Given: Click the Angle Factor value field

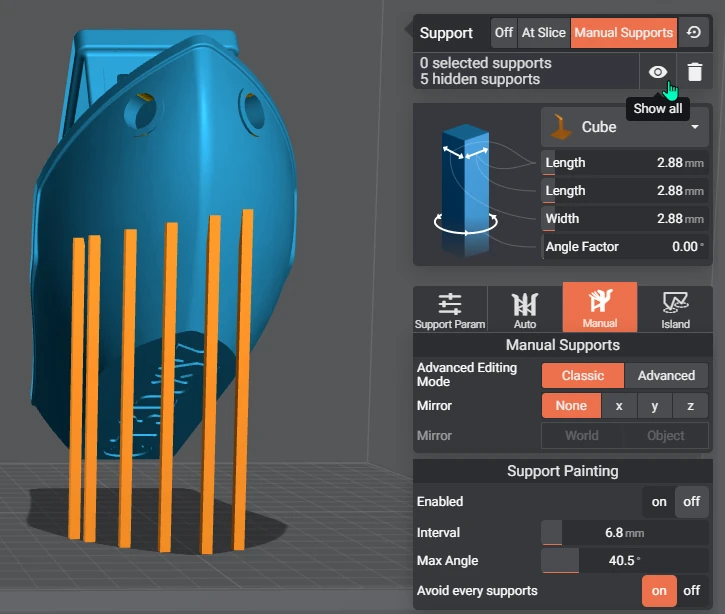Looking at the screenshot, I should tap(625, 246).
